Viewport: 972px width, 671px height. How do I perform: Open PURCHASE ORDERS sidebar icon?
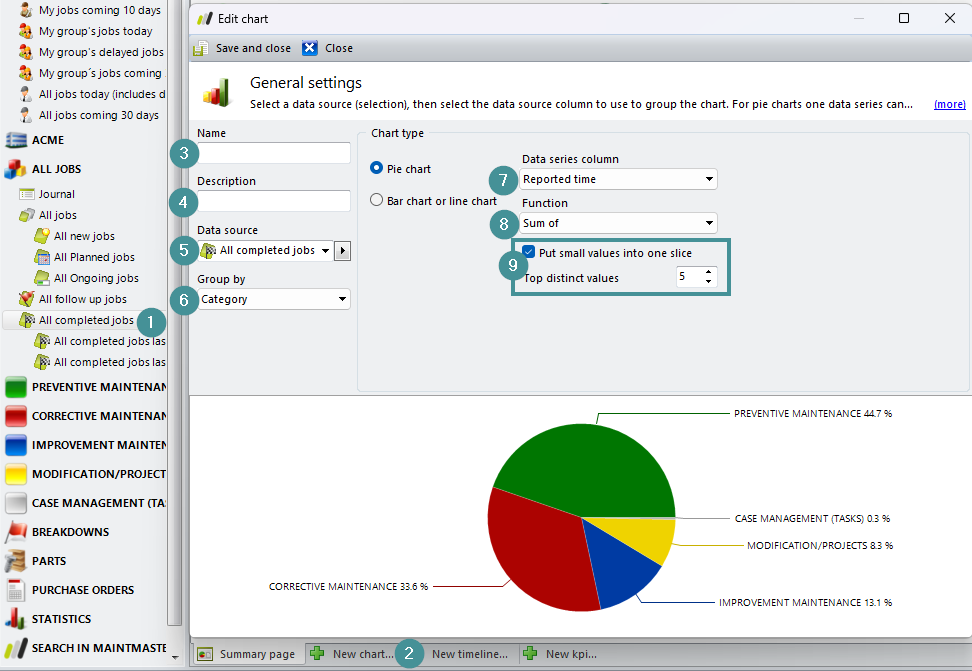pyautogui.click(x=15, y=590)
